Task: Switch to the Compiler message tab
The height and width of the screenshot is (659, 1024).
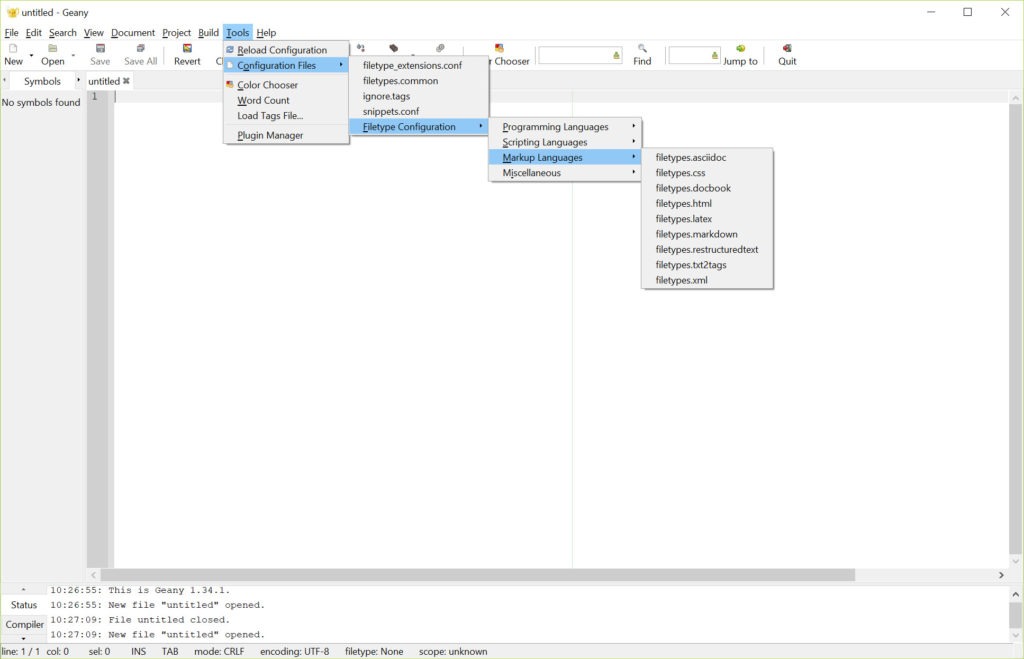Action: 24,624
